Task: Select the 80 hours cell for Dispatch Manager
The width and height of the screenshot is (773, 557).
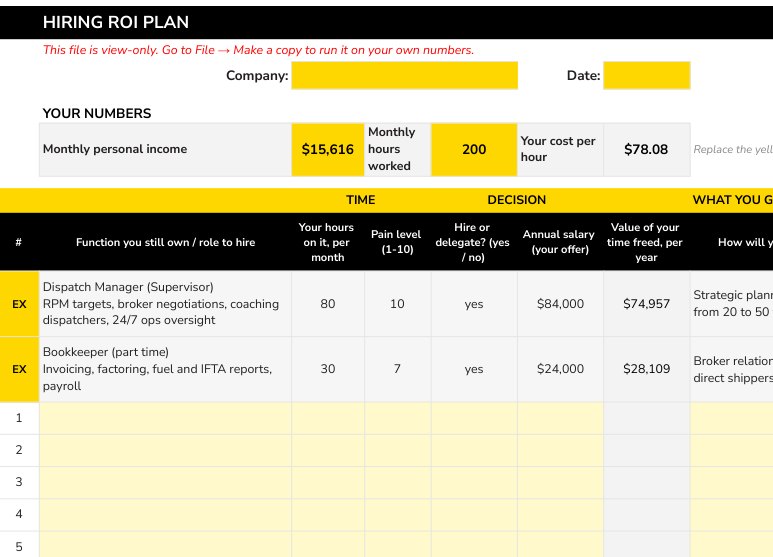Action: (328, 304)
